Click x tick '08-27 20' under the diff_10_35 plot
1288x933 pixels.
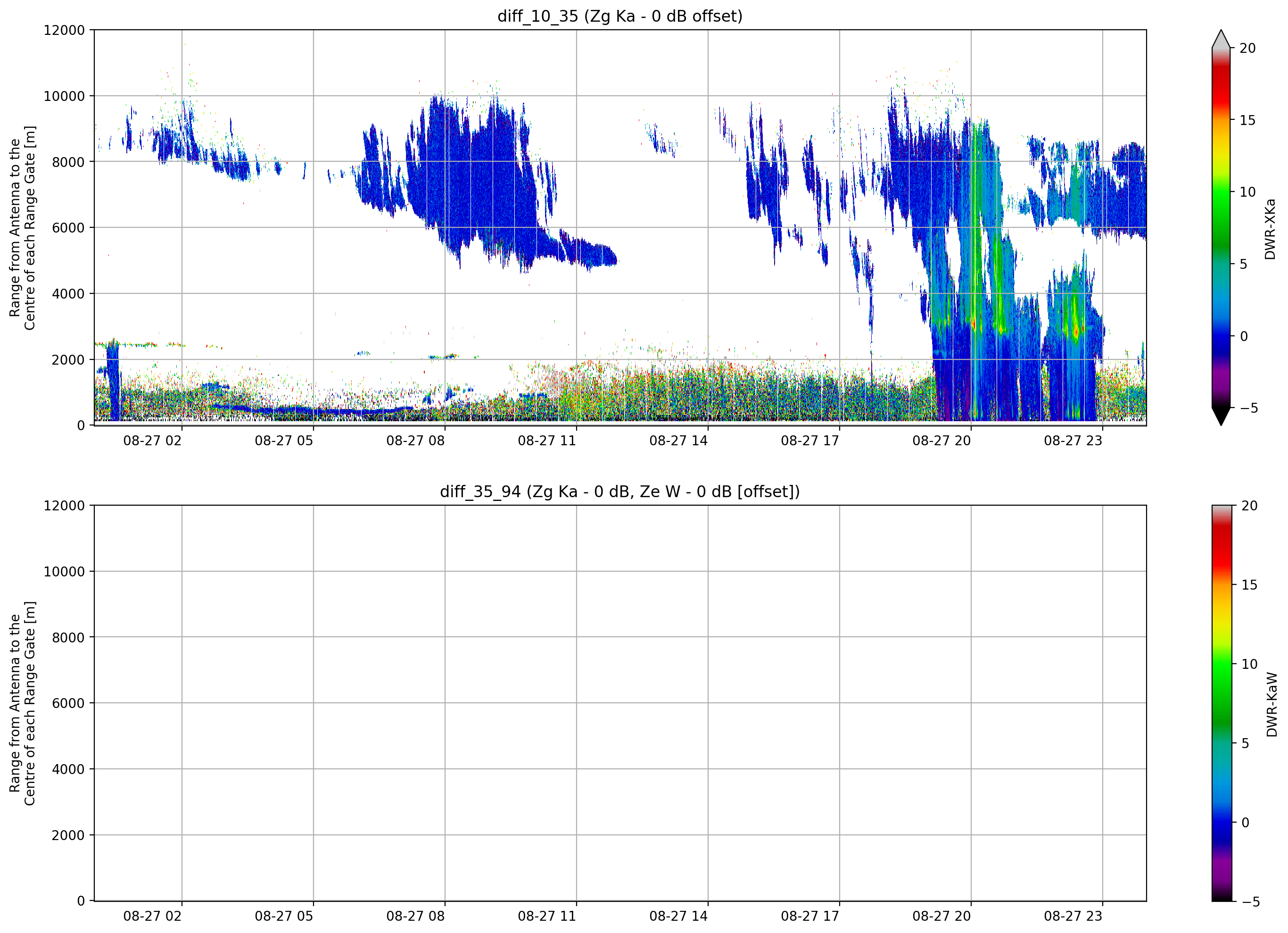point(941,441)
